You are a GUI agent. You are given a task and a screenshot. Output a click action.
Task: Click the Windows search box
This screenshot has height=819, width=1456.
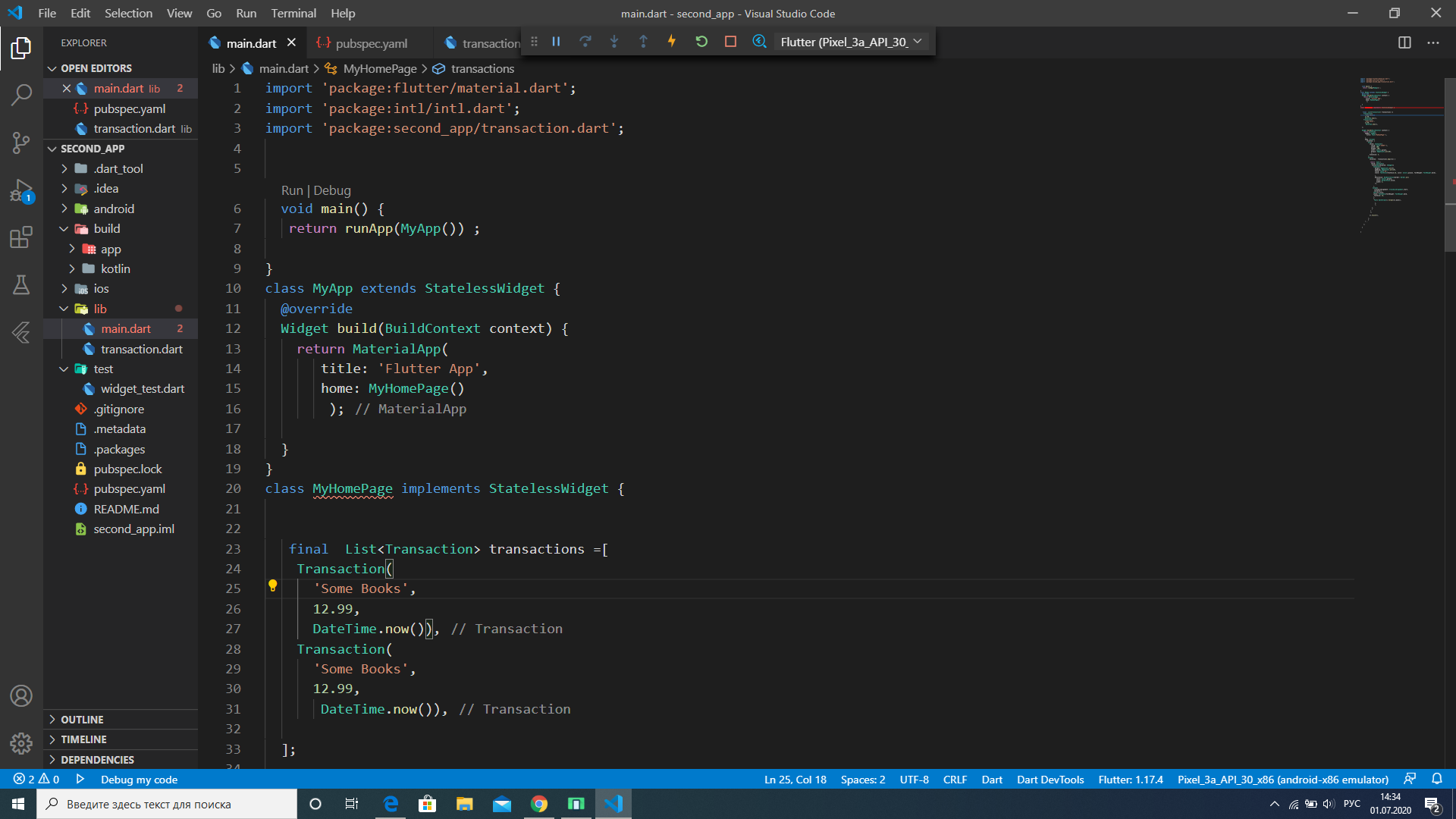pos(167,804)
